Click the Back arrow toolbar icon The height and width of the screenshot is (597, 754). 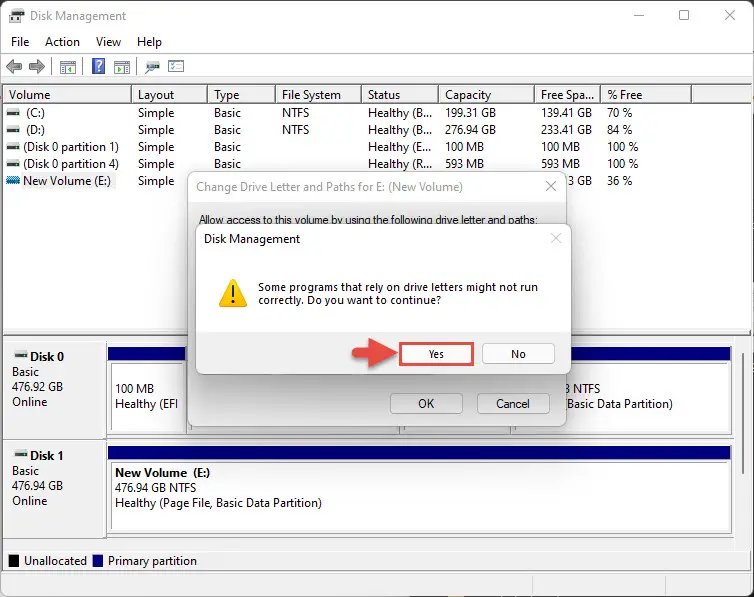pyautogui.click(x=14, y=66)
